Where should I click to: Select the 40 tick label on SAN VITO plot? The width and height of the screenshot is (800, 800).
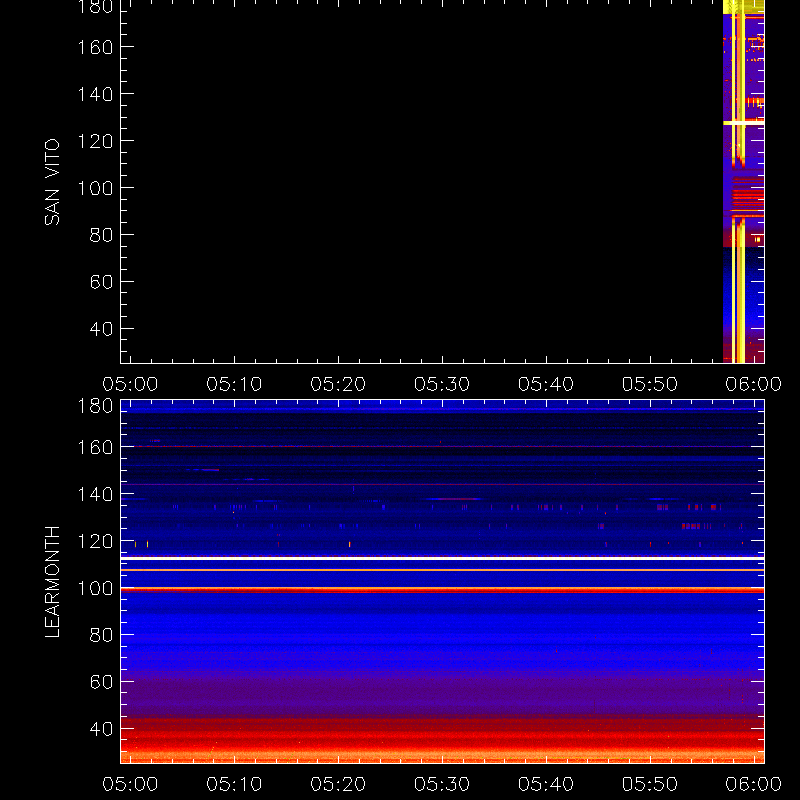(x=101, y=329)
